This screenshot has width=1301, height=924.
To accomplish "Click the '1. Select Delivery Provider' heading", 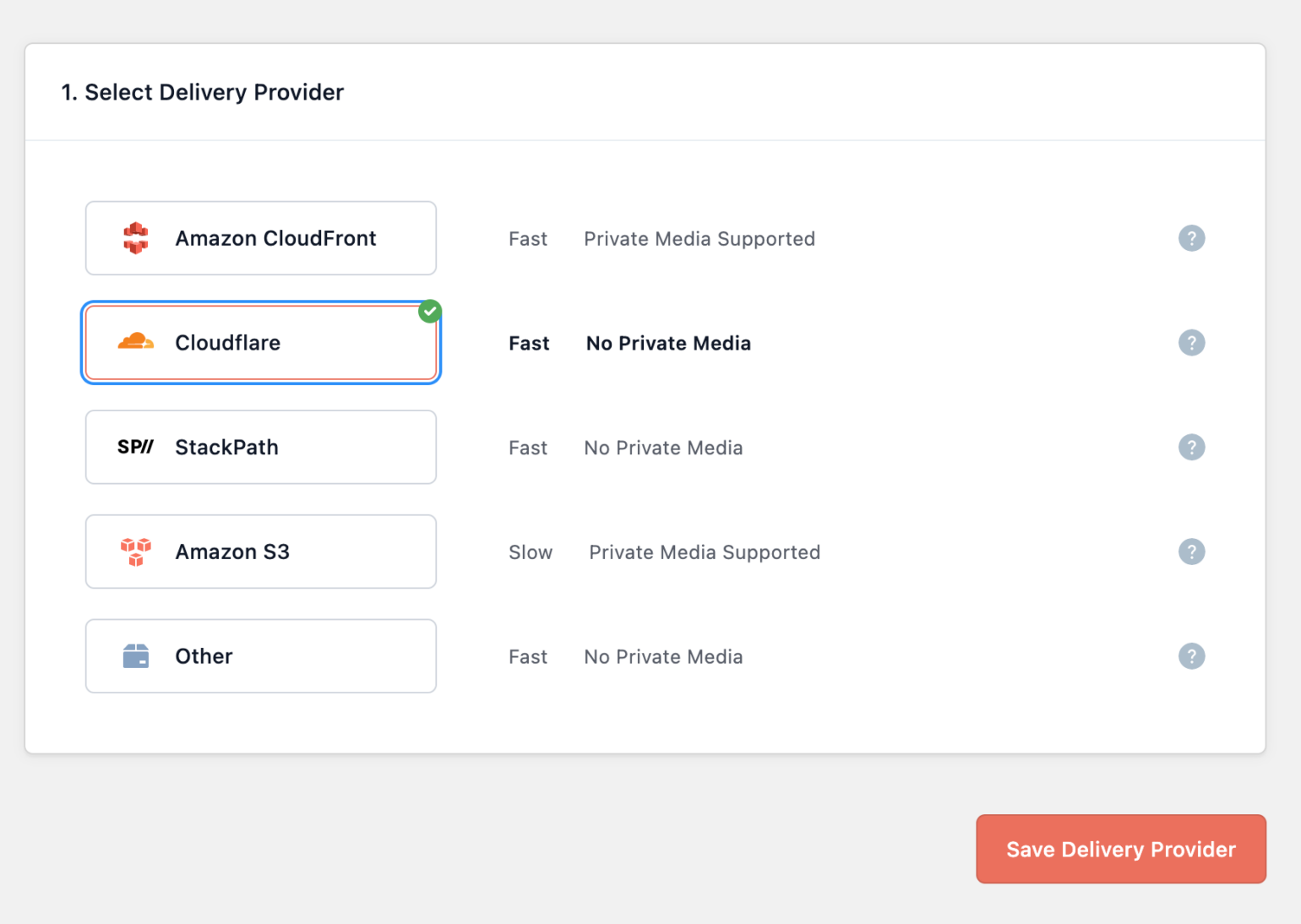I will [203, 92].
